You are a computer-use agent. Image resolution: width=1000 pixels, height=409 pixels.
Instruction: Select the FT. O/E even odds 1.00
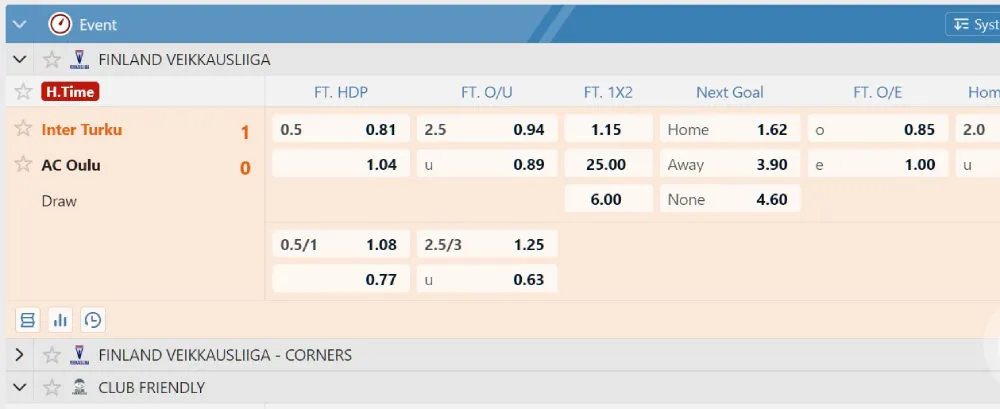877,165
